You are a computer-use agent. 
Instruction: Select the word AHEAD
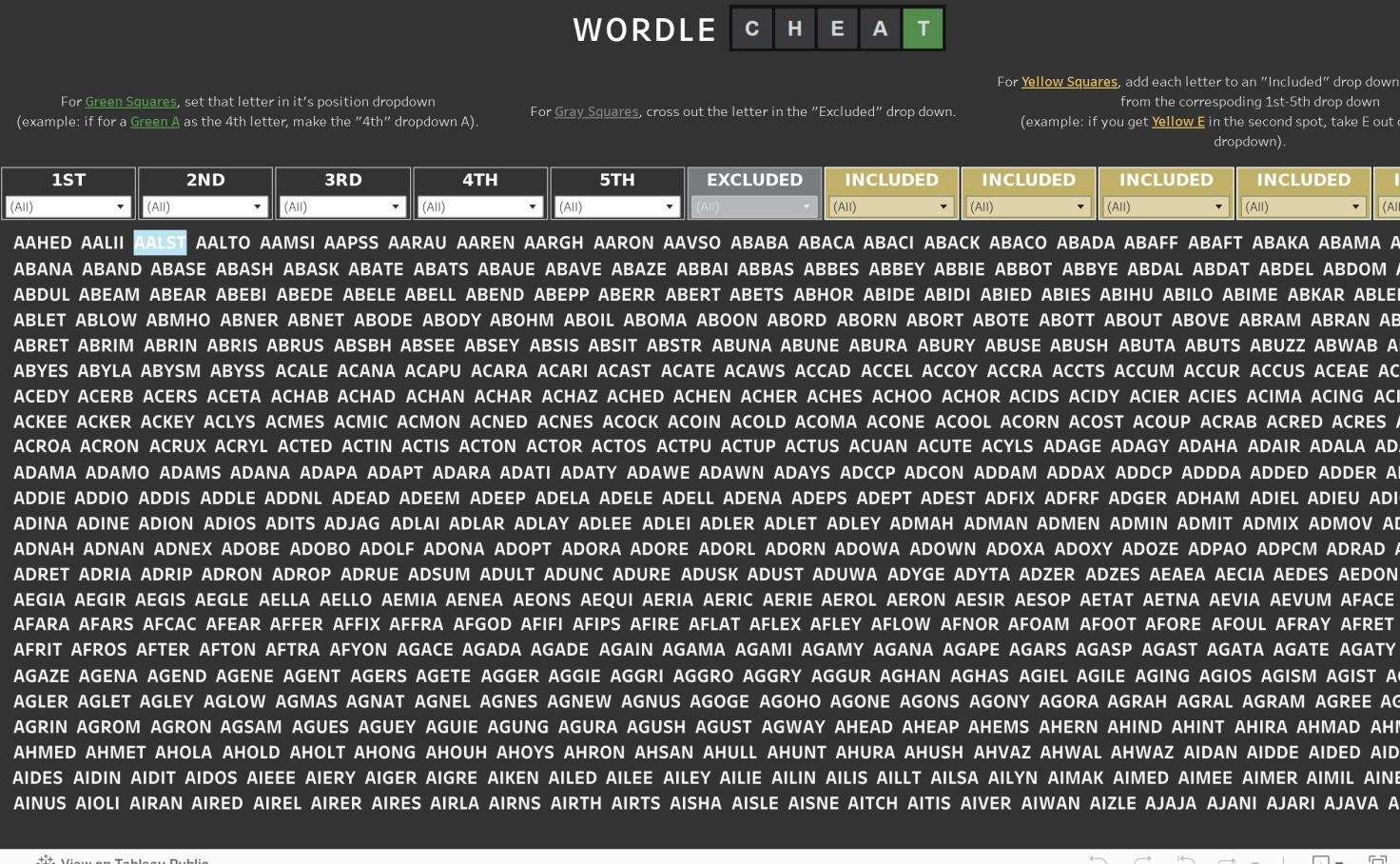click(x=864, y=727)
